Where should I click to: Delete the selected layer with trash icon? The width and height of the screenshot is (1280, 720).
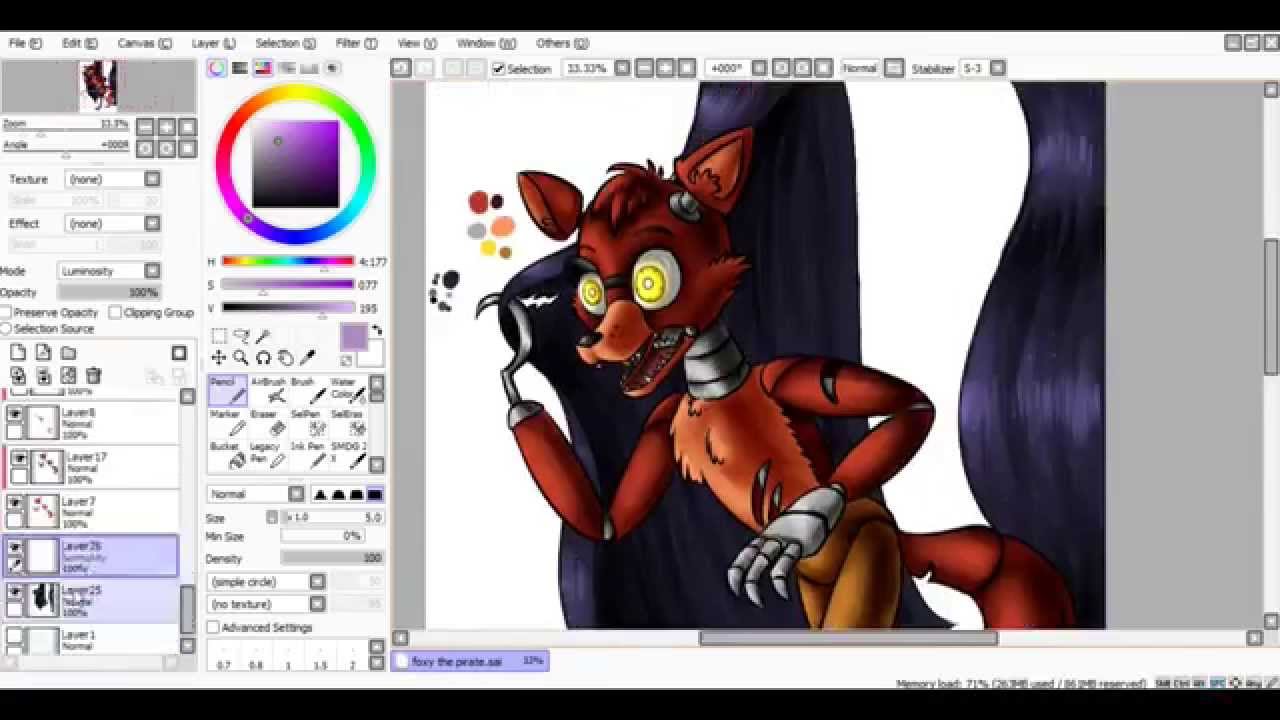[93, 376]
